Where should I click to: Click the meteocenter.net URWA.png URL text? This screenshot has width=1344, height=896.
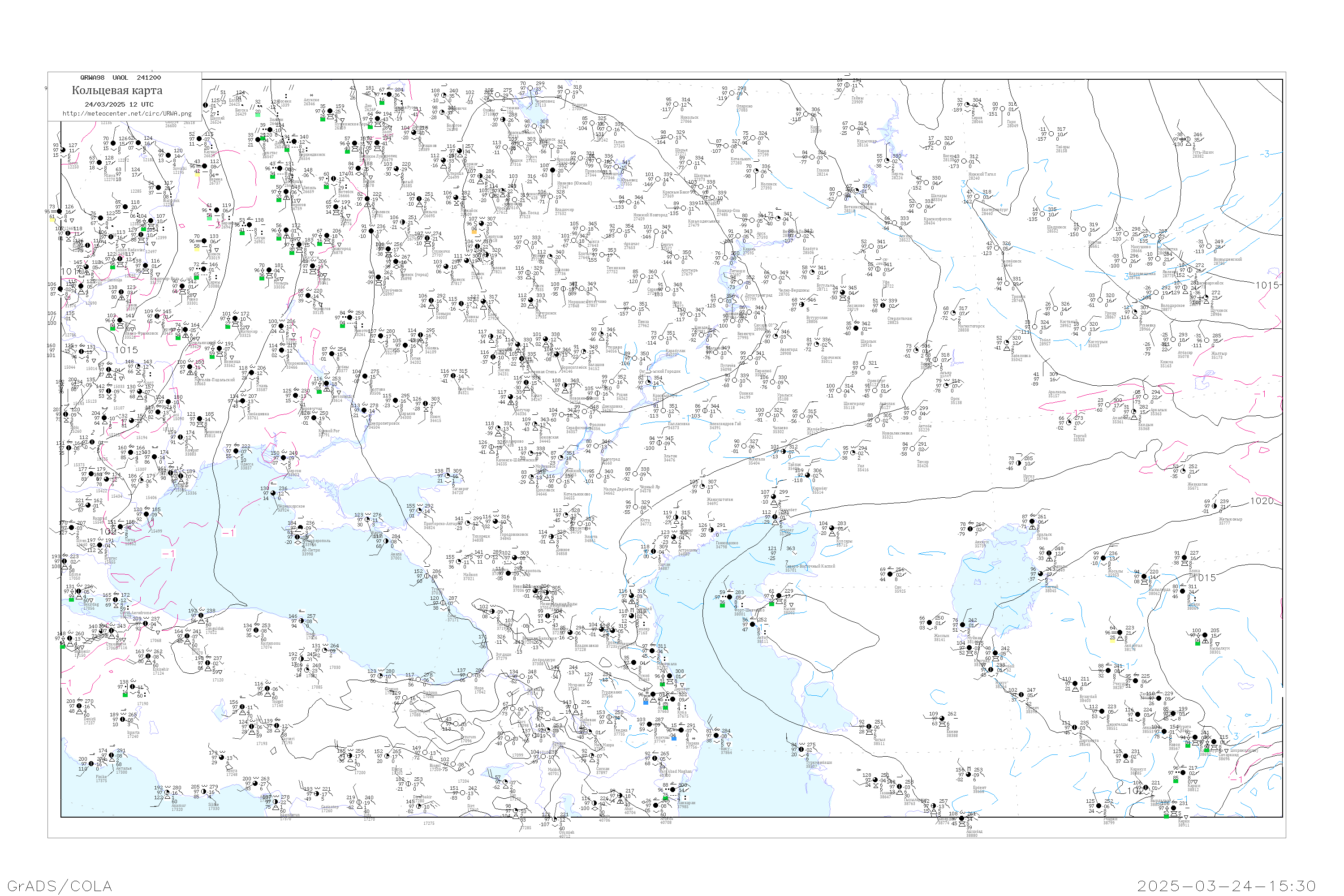[126, 113]
